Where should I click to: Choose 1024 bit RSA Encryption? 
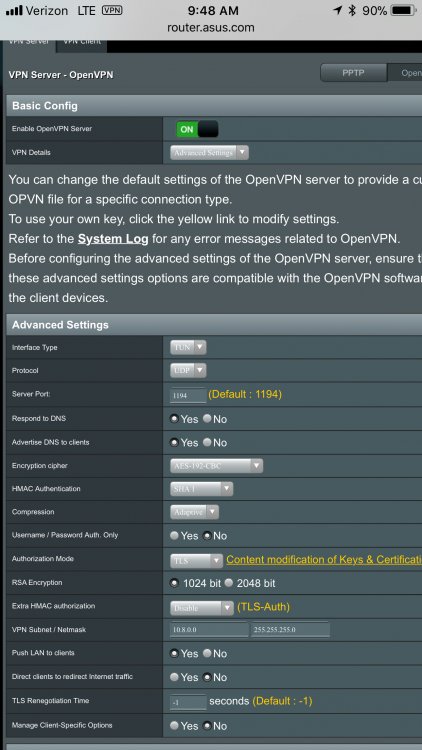point(175,583)
